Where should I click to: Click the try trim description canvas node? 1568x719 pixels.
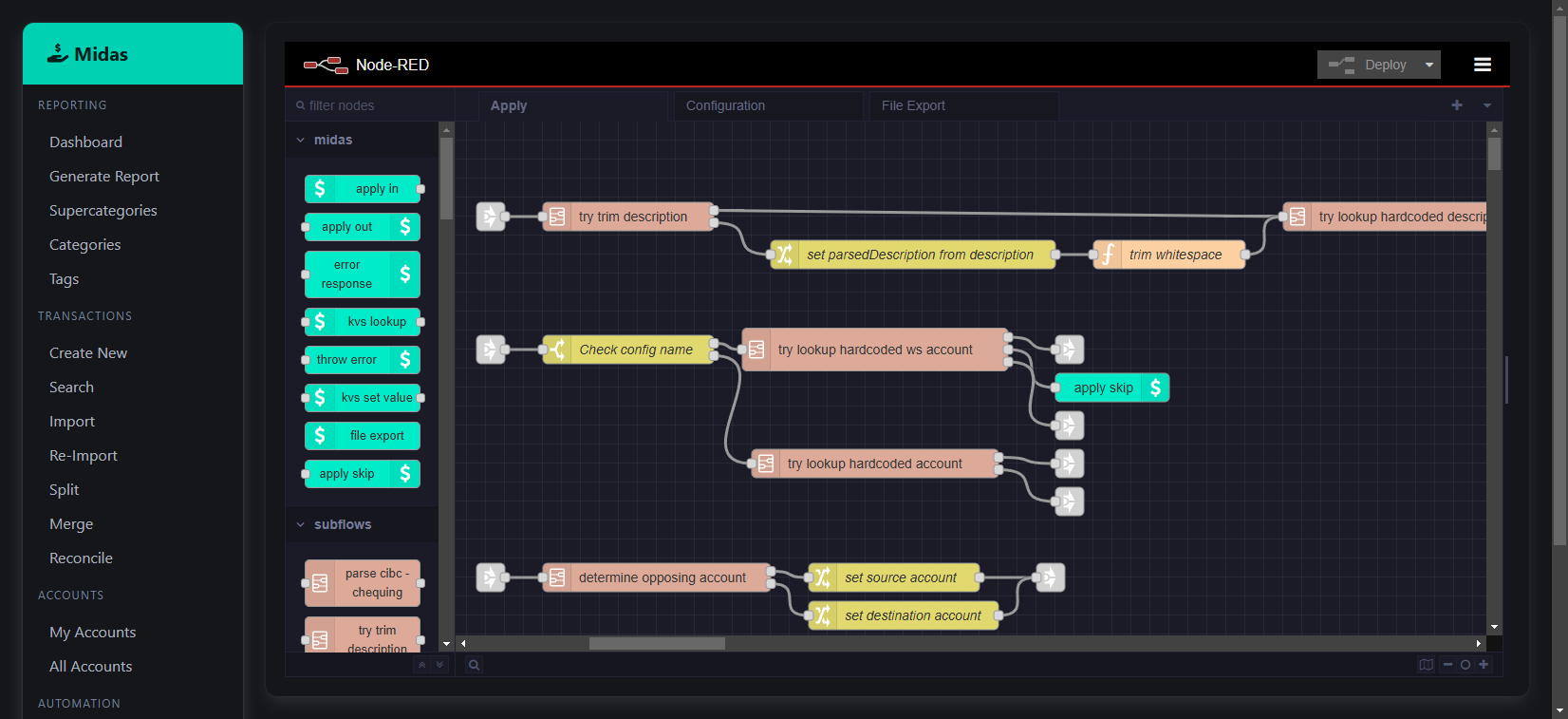tap(628, 217)
